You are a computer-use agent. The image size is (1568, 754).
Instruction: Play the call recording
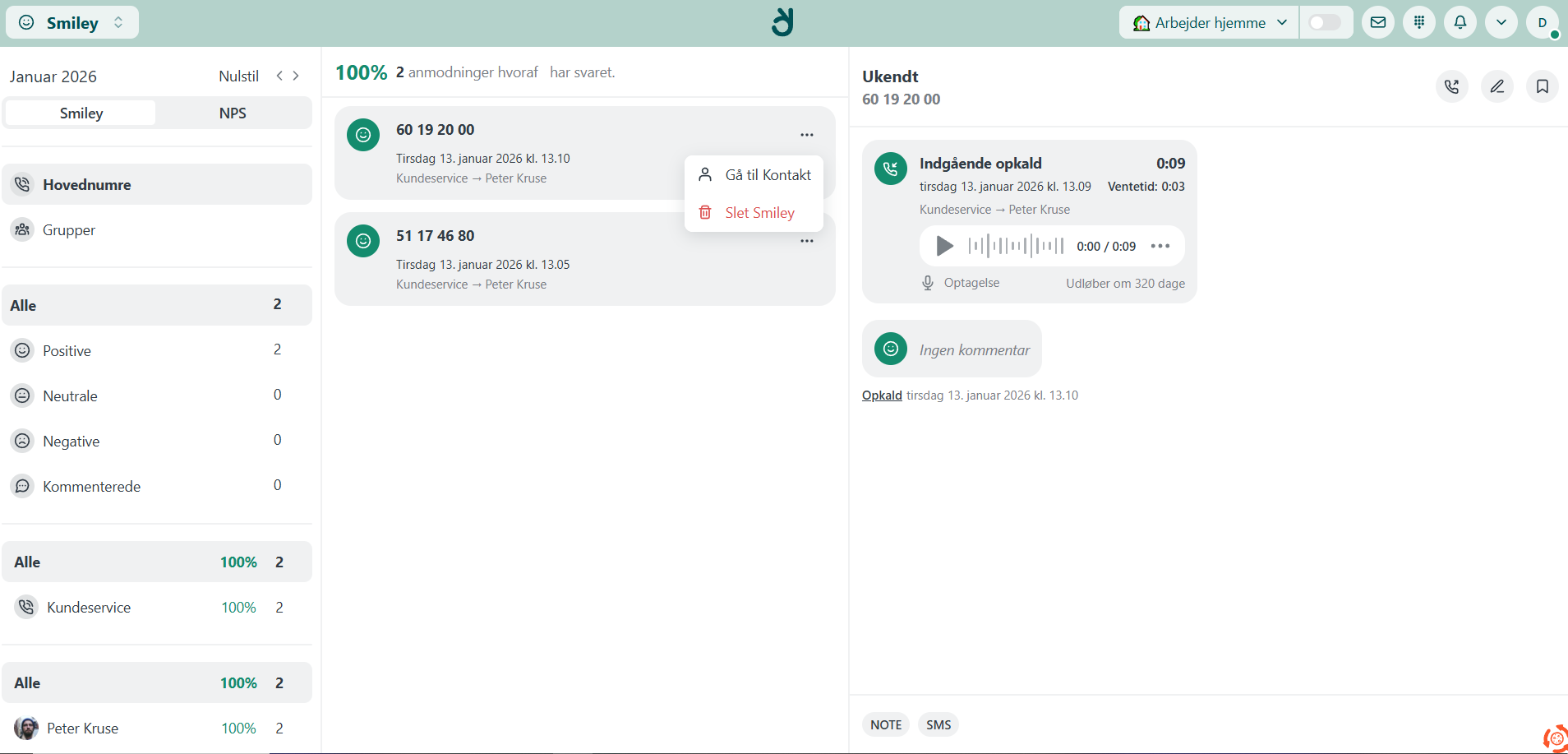(x=944, y=246)
